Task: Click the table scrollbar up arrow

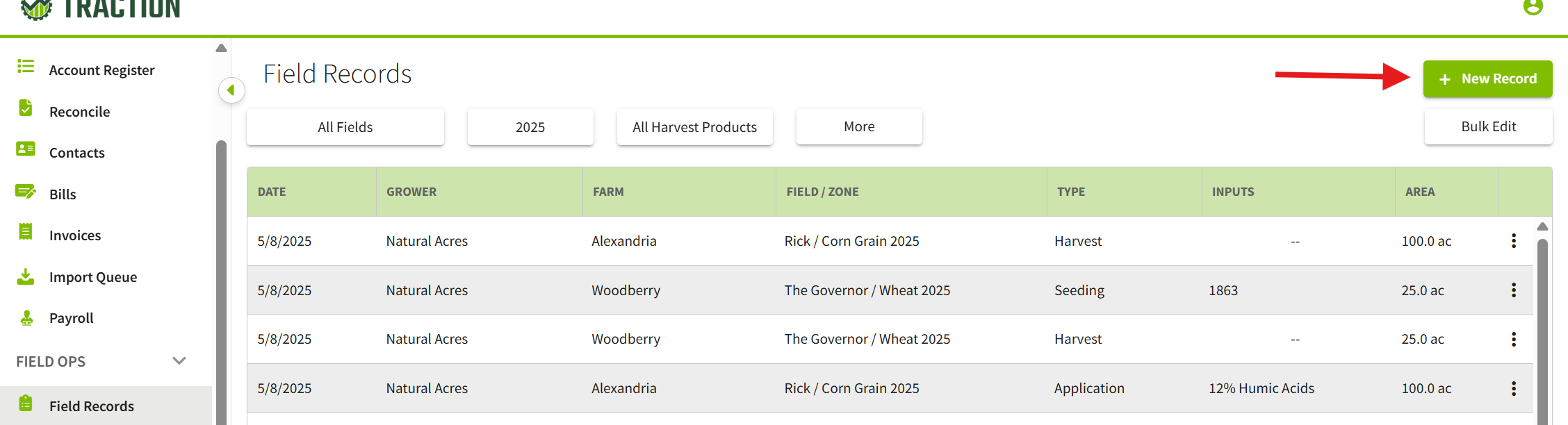Action: coord(1542,226)
